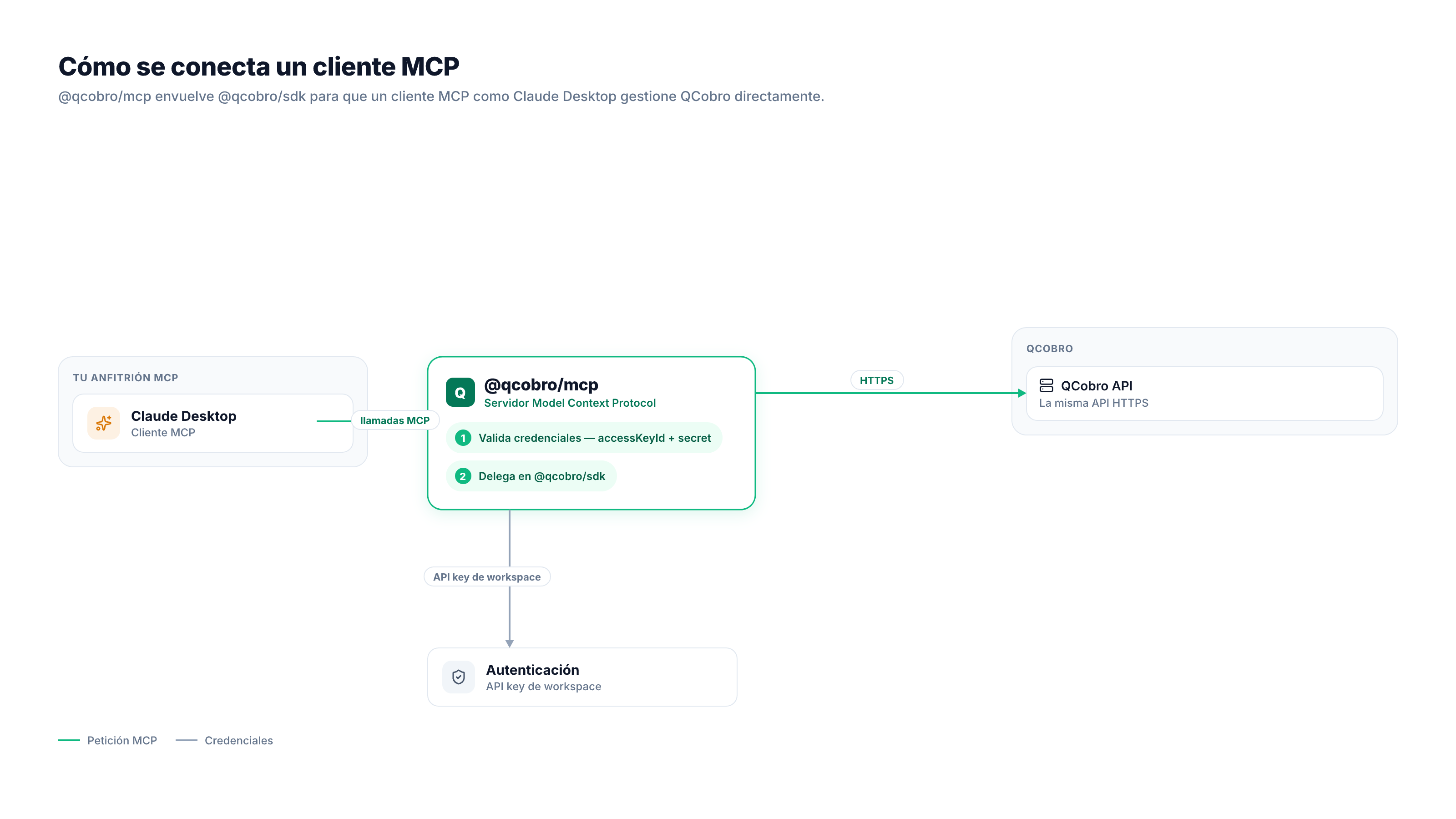
Task: Click the Autenticación shield icon
Action: point(458,677)
